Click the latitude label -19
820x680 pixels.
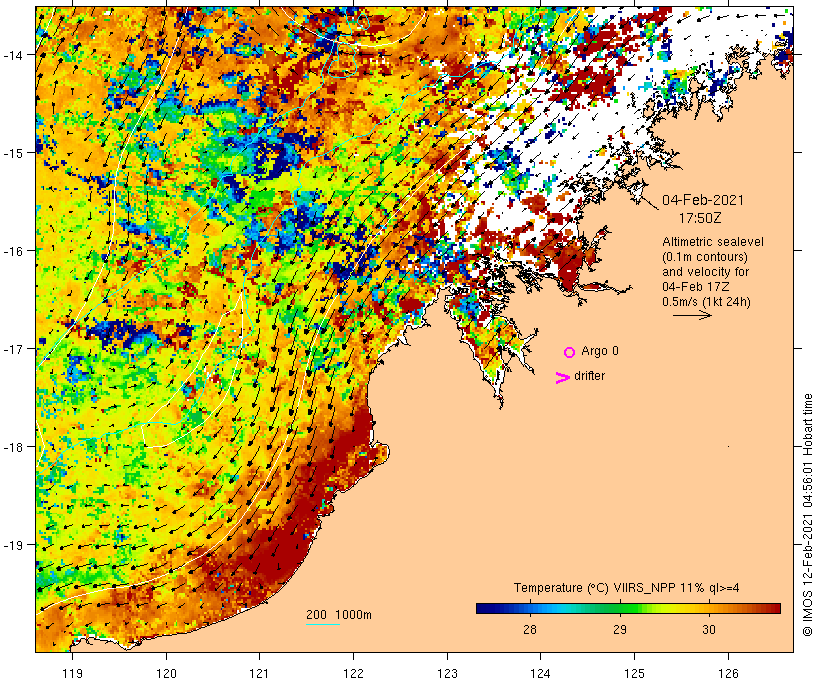click(12, 545)
